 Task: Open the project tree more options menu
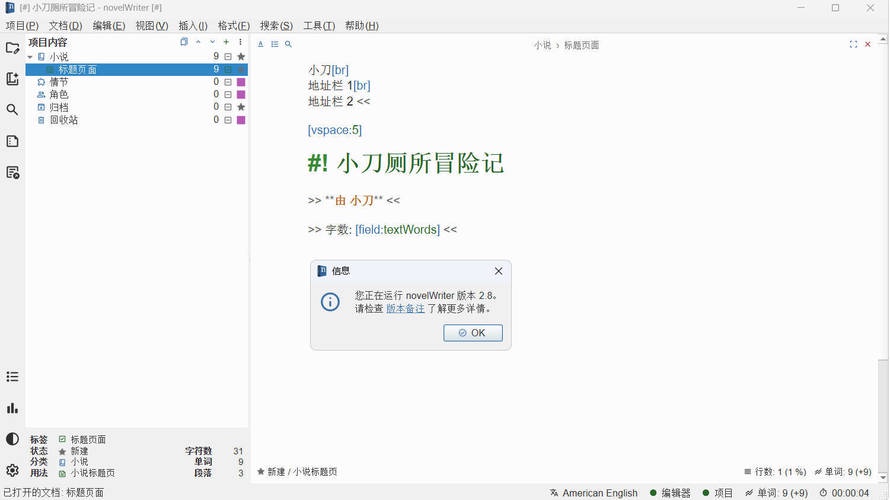click(240, 42)
